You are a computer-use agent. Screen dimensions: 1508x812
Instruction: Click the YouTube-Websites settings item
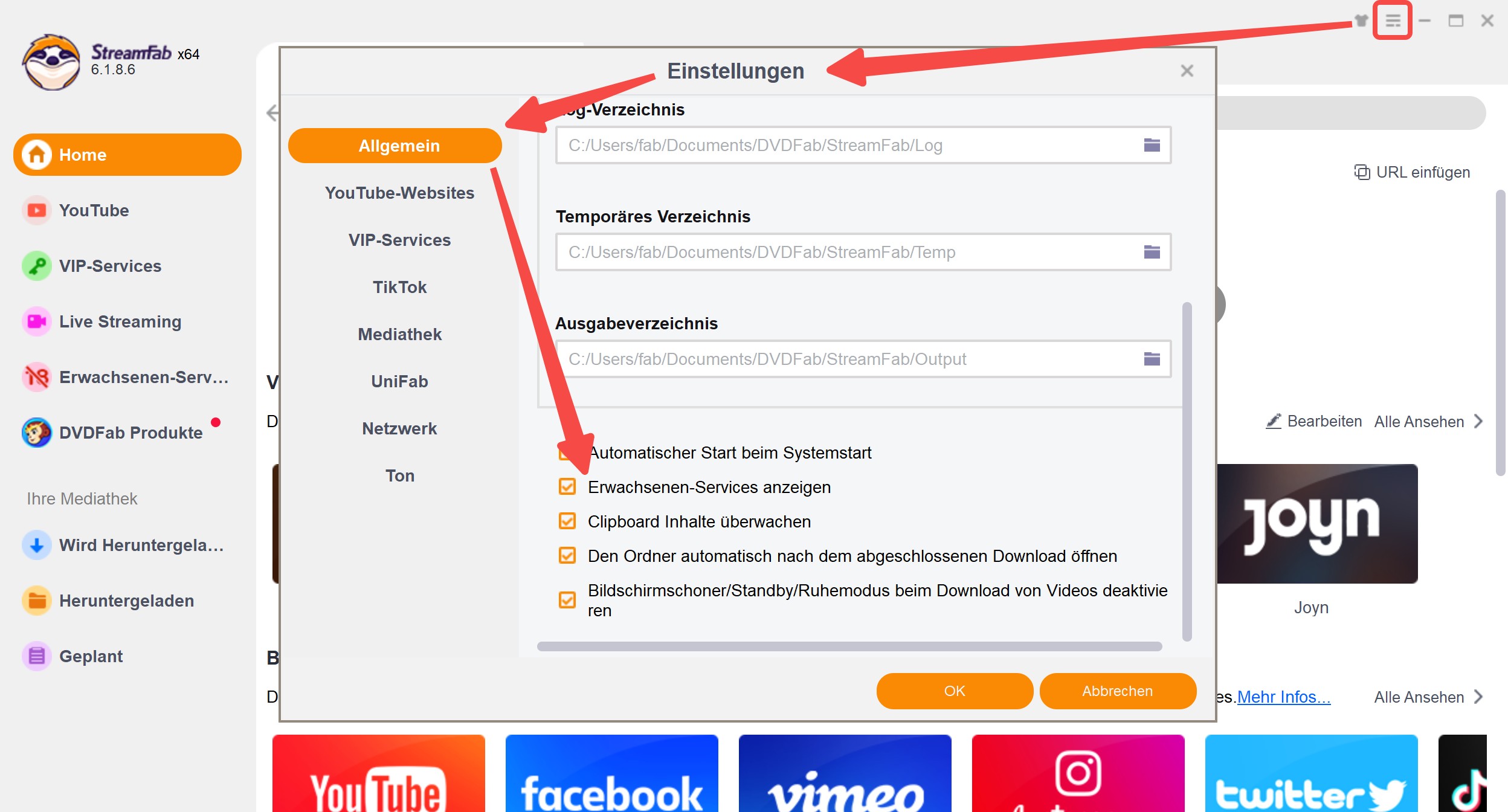(398, 192)
